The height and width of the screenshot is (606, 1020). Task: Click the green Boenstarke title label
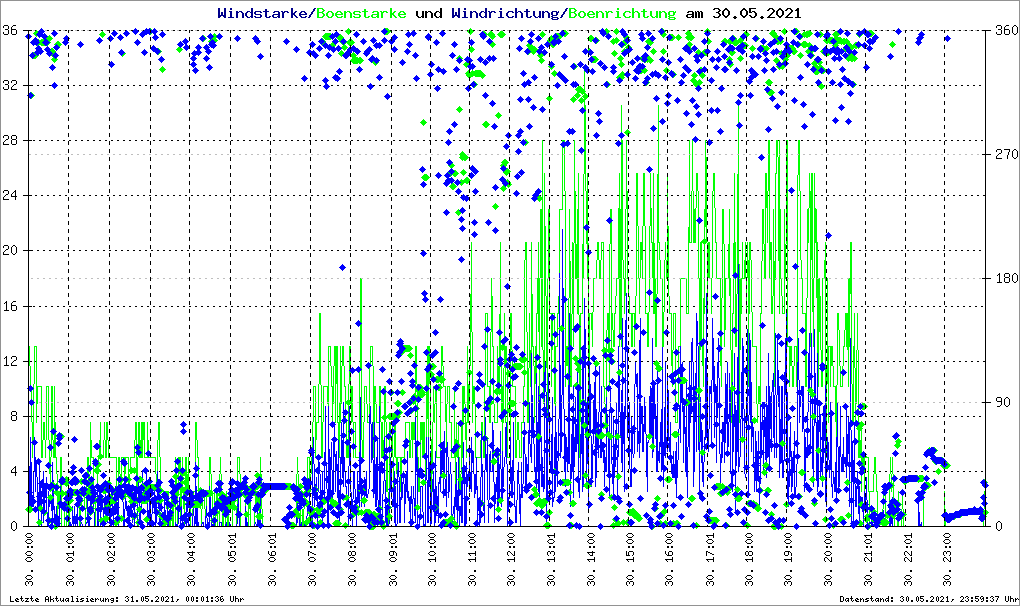click(361, 14)
